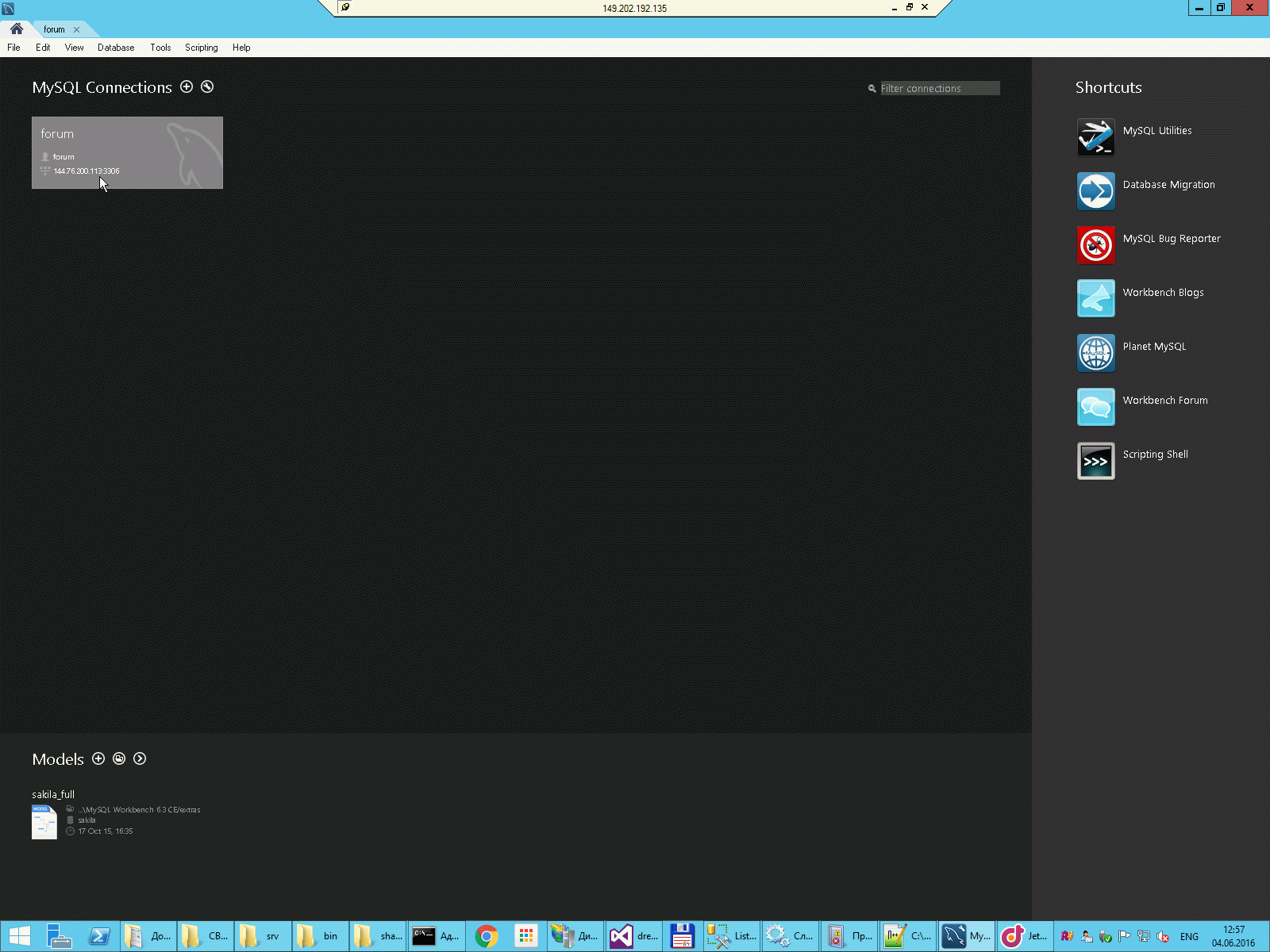Click the Planet MySQL label
Screen dimensions: 1270x952
click(1154, 347)
